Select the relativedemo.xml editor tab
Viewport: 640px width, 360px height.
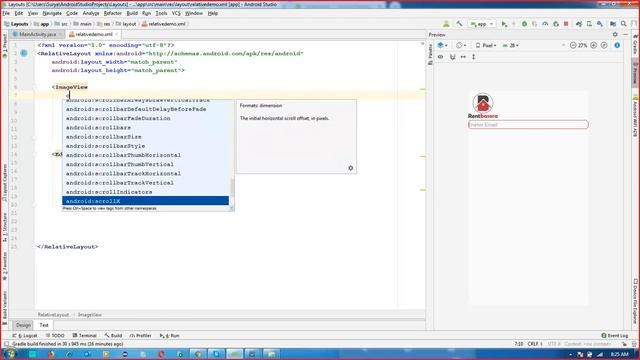(93, 34)
